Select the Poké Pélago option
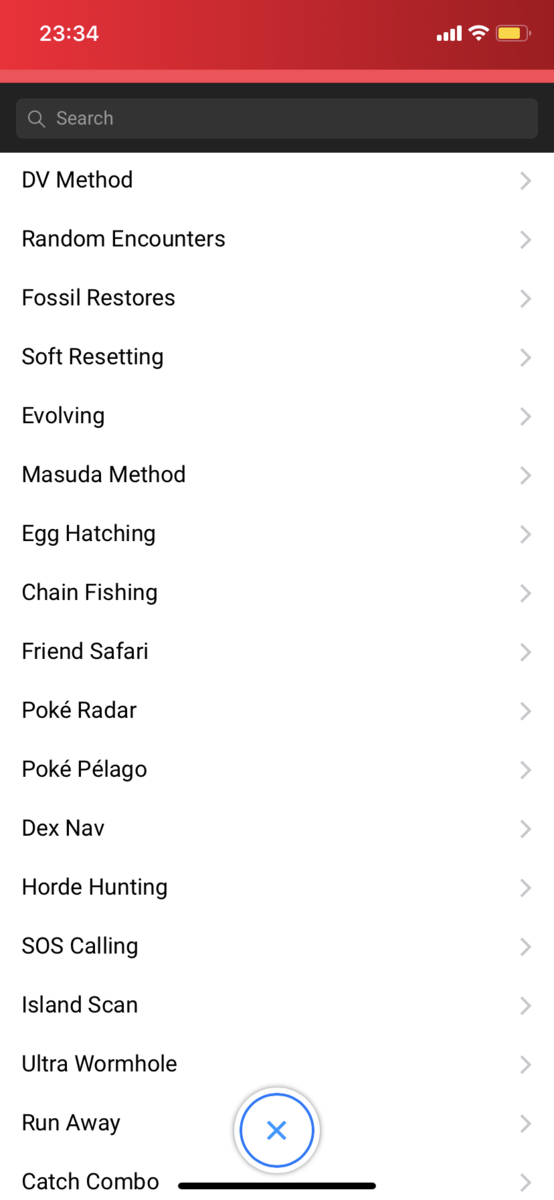The image size is (554, 1200). click(277, 770)
